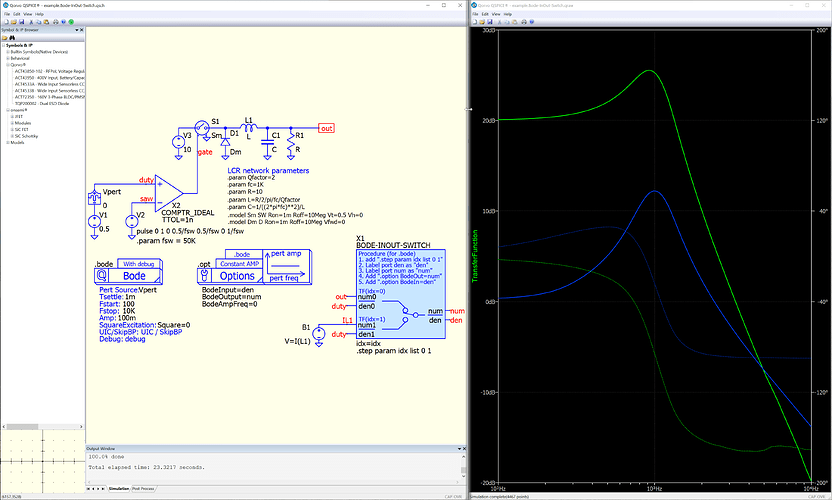Save the schematic with the floppy icon
The image size is (832, 500).
click(22, 22)
